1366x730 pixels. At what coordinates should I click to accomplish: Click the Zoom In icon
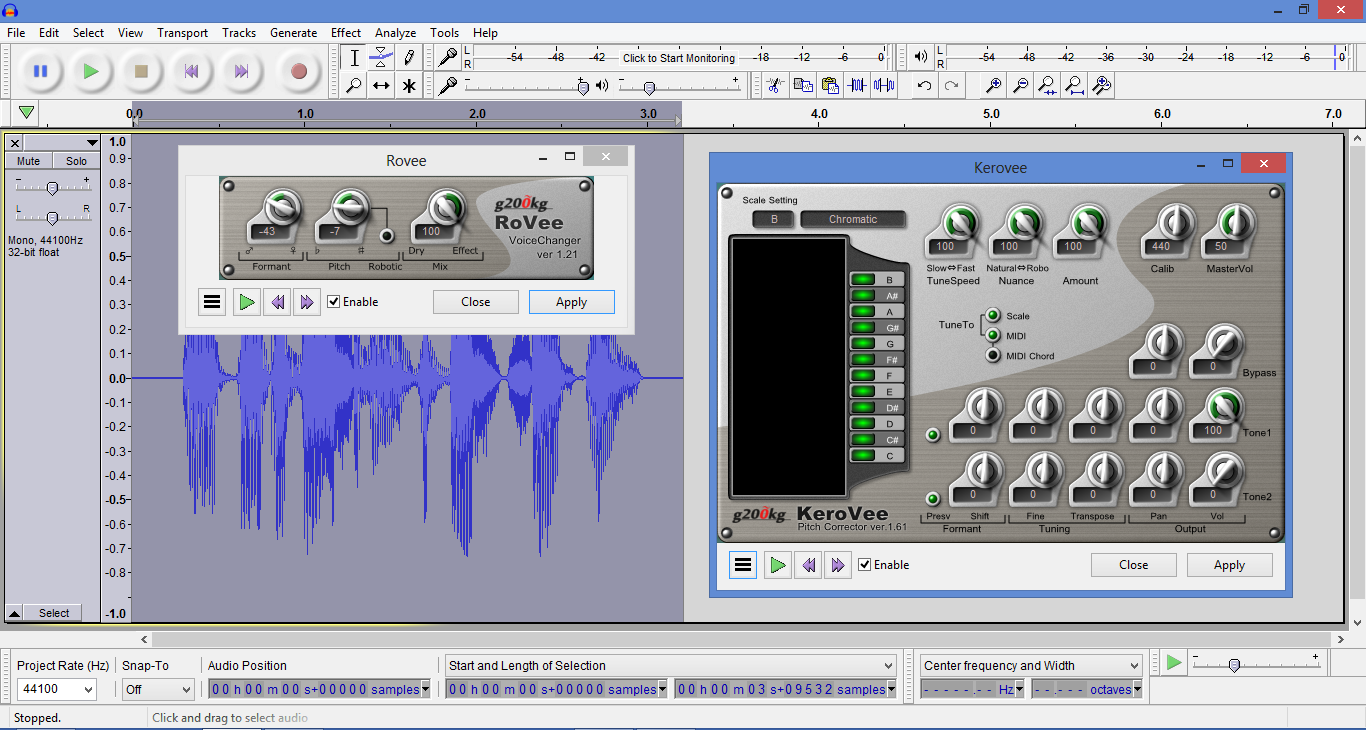coord(993,86)
